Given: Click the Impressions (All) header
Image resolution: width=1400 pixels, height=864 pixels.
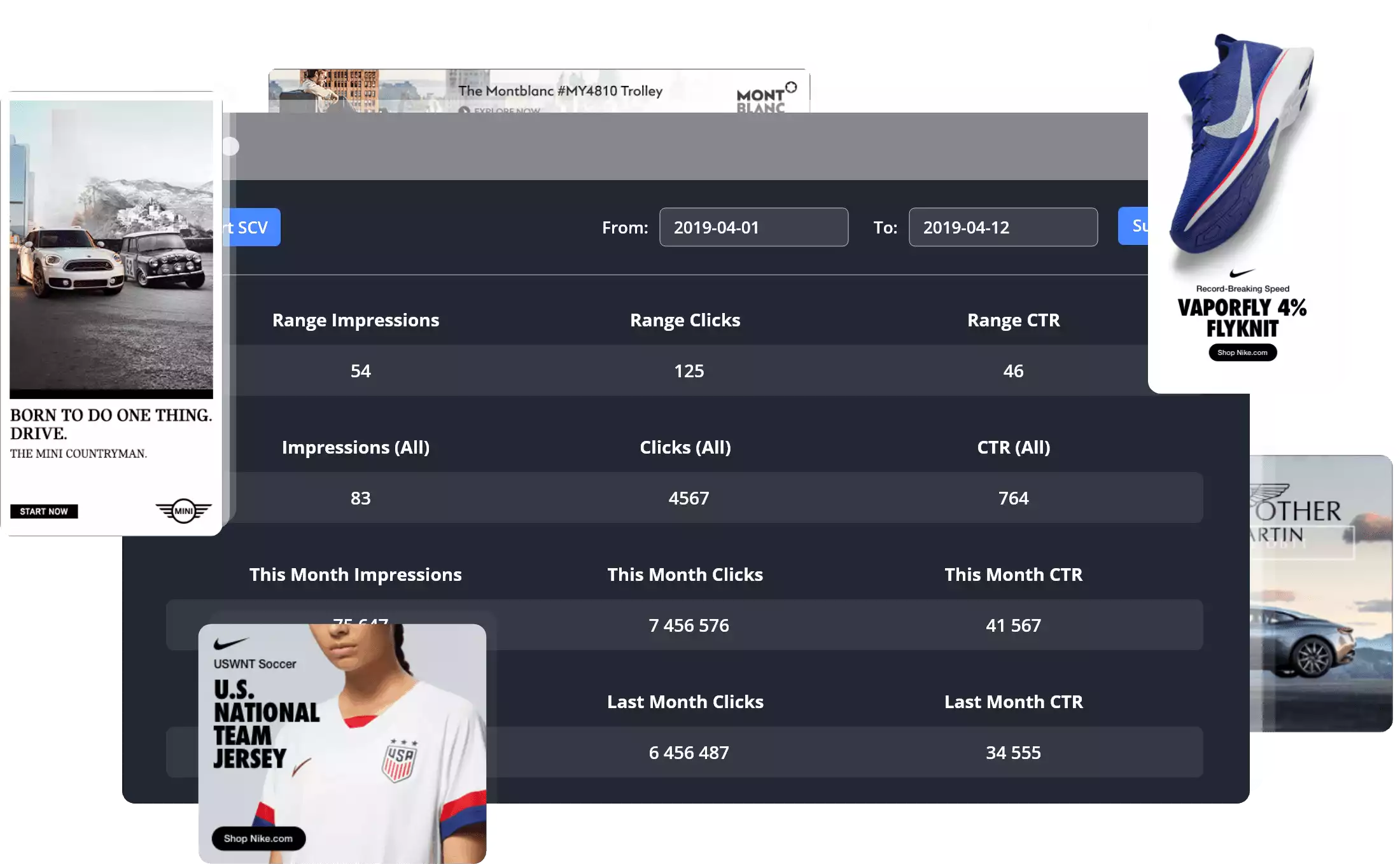Looking at the screenshot, I should [x=356, y=447].
